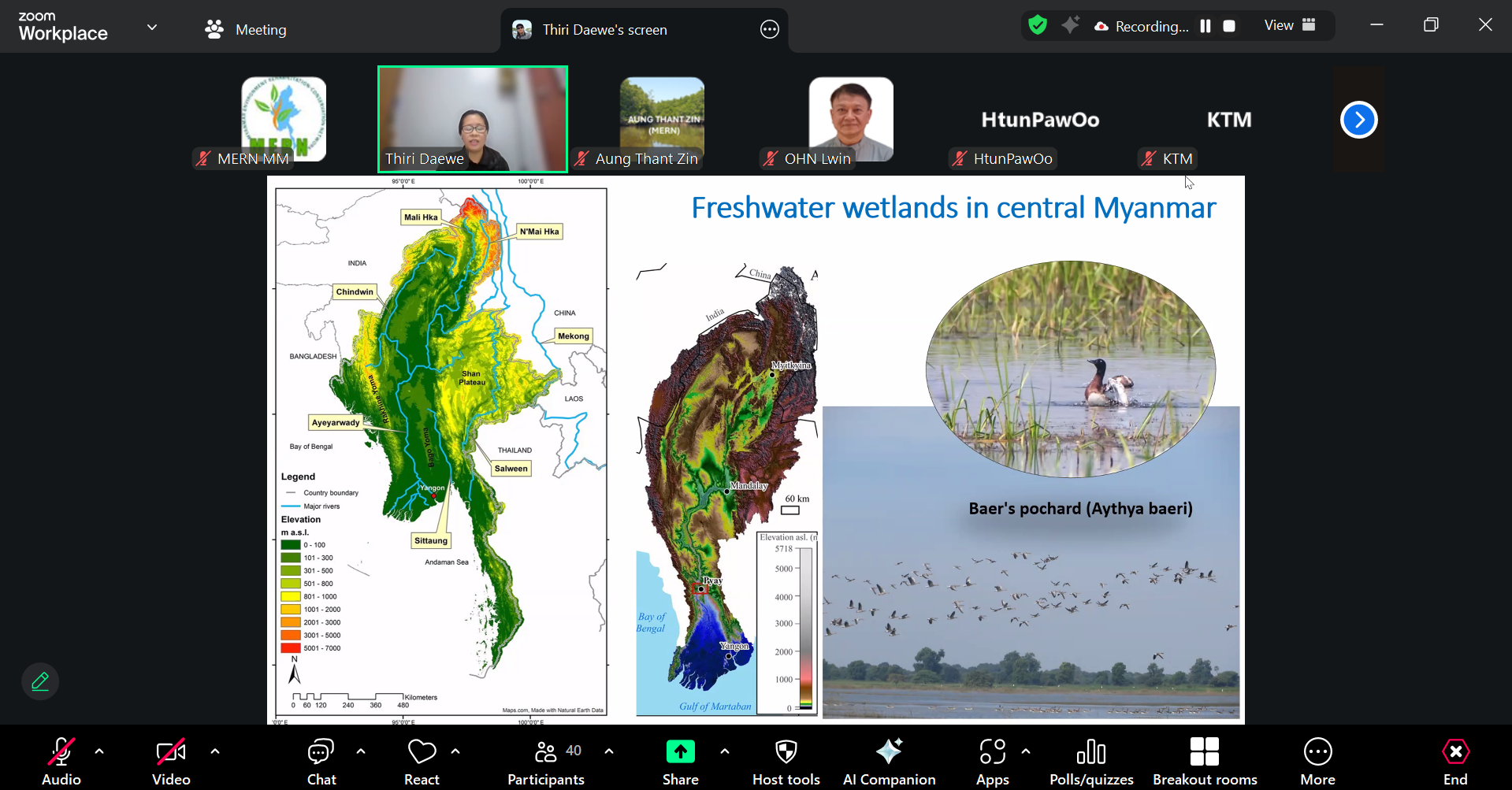
Task: Click the green Share screen button
Action: [680, 761]
